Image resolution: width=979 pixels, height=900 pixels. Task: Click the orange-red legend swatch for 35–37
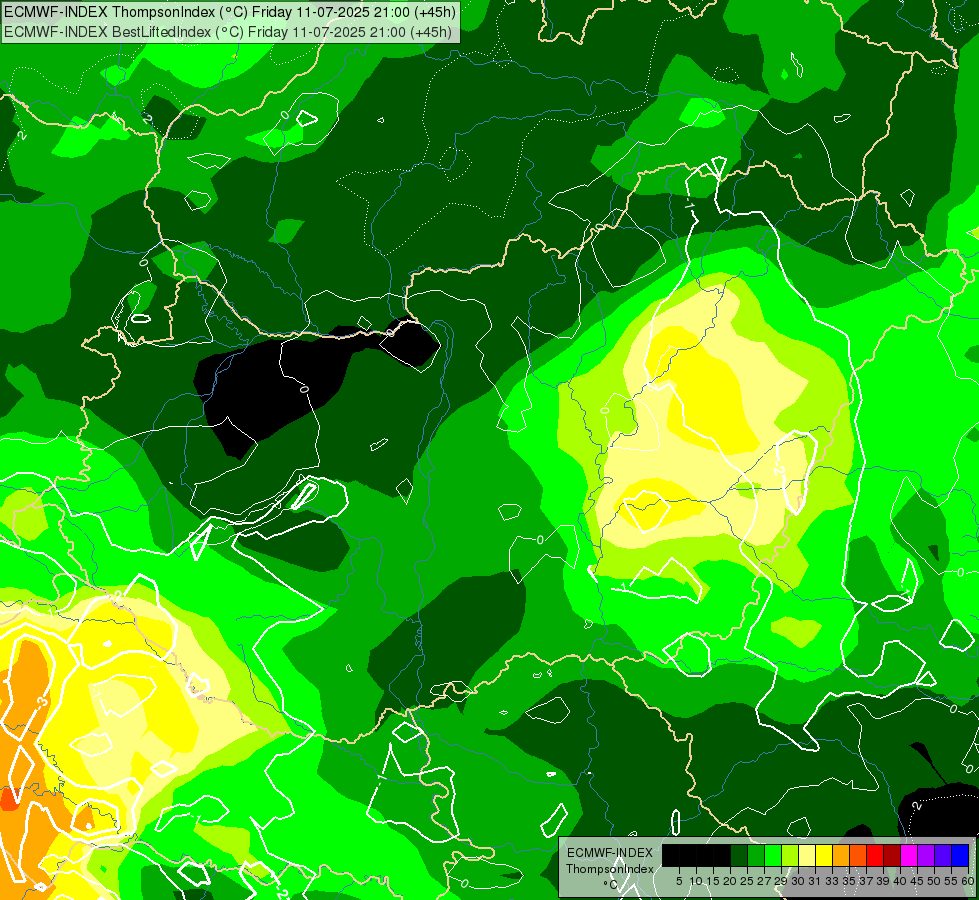pyautogui.click(x=858, y=856)
